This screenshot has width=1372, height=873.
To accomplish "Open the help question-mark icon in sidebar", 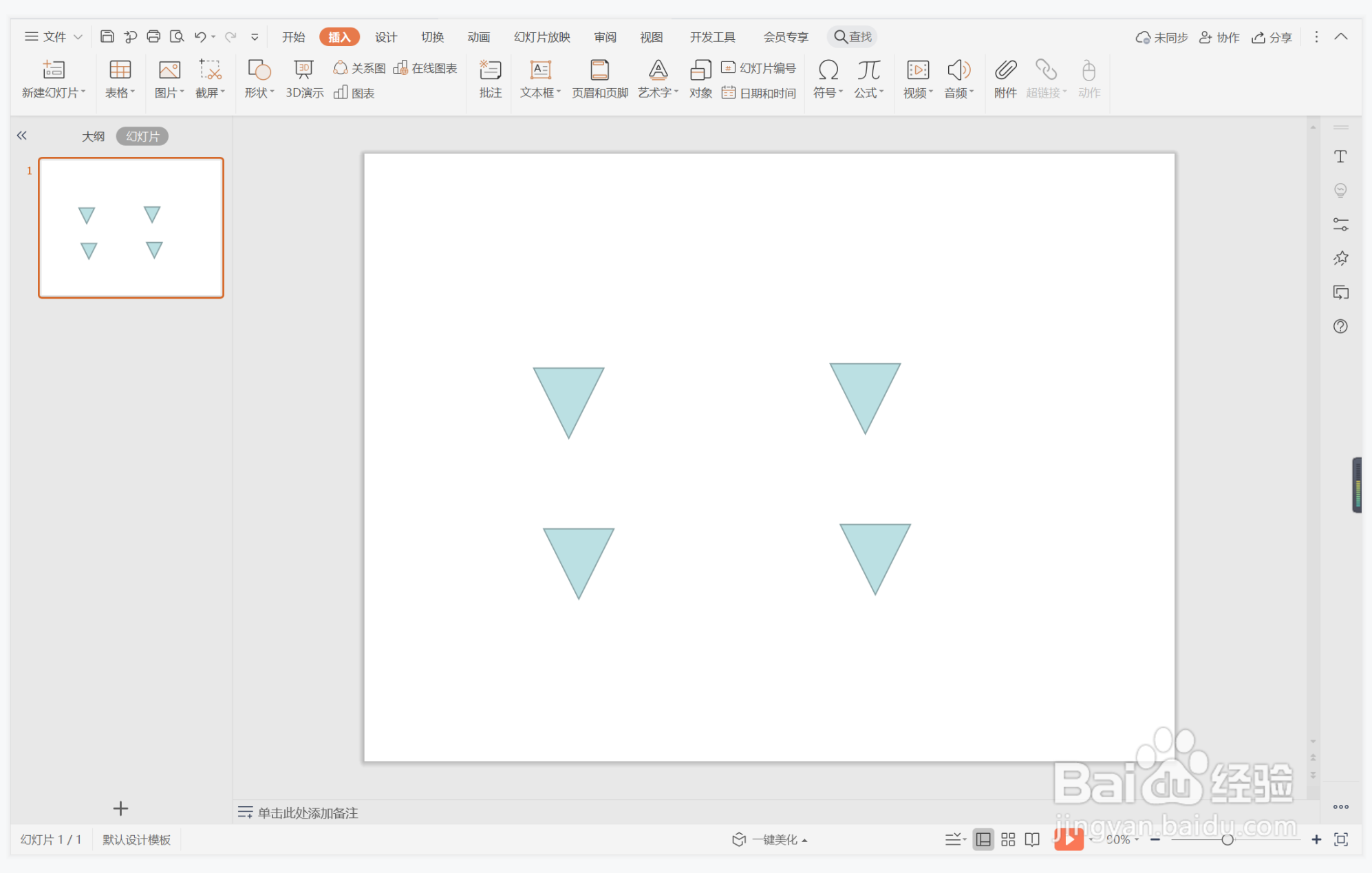I will [x=1340, y=326].
